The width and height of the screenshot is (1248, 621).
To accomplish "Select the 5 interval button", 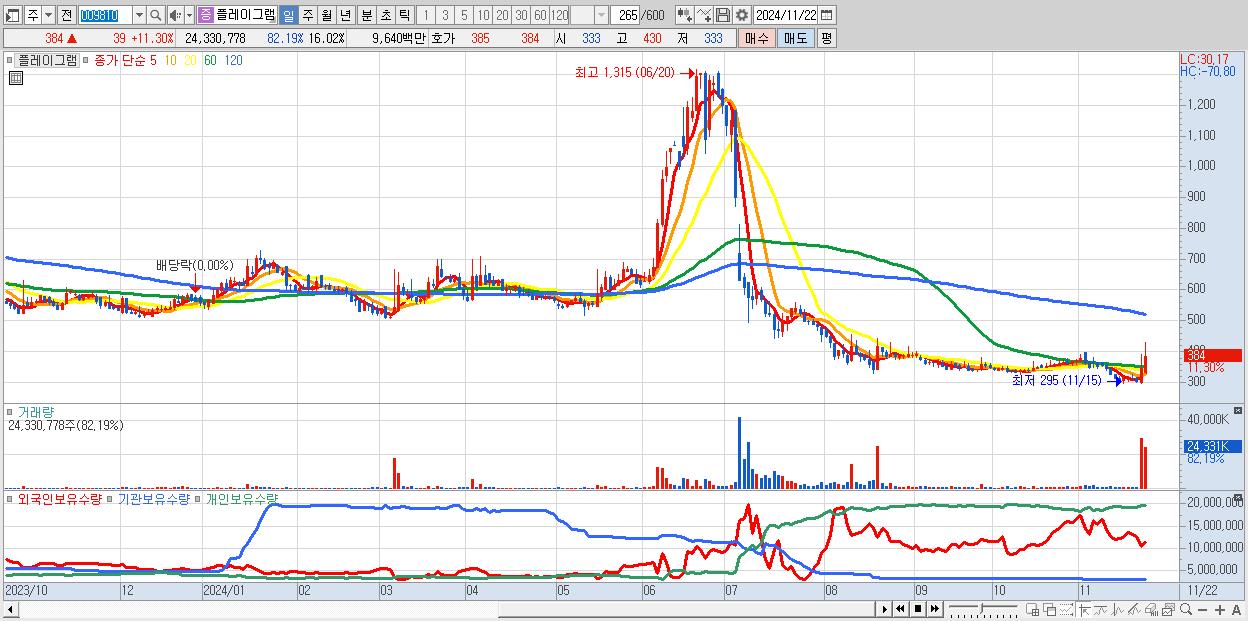I will tap(464, 15).
